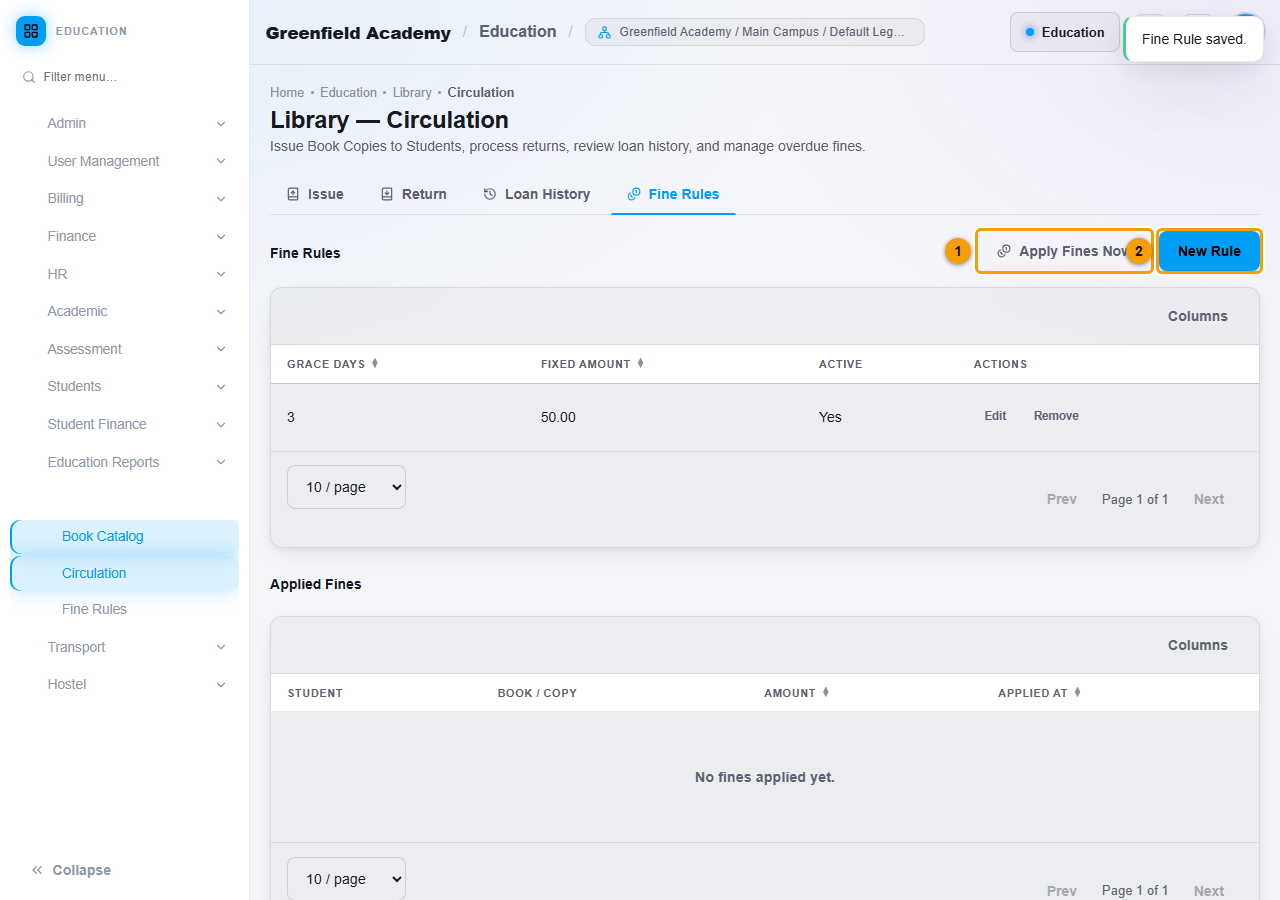
Task: Open Book Catalog in sidebar
Action: tap(124, 536)
